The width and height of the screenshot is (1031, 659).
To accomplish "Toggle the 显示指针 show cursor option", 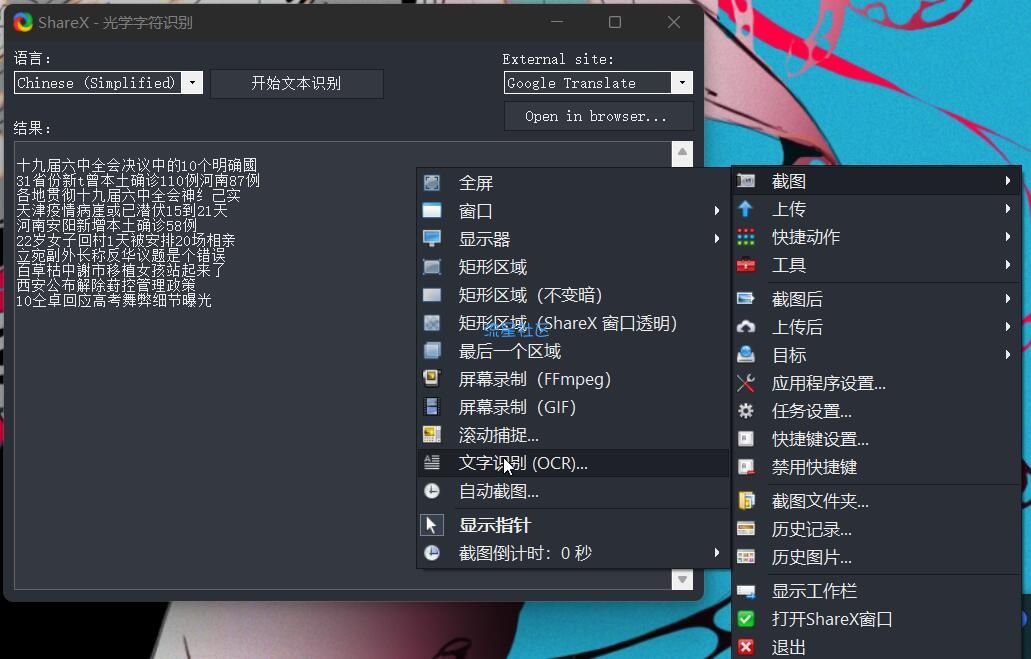I will click(x=573, y=525).
